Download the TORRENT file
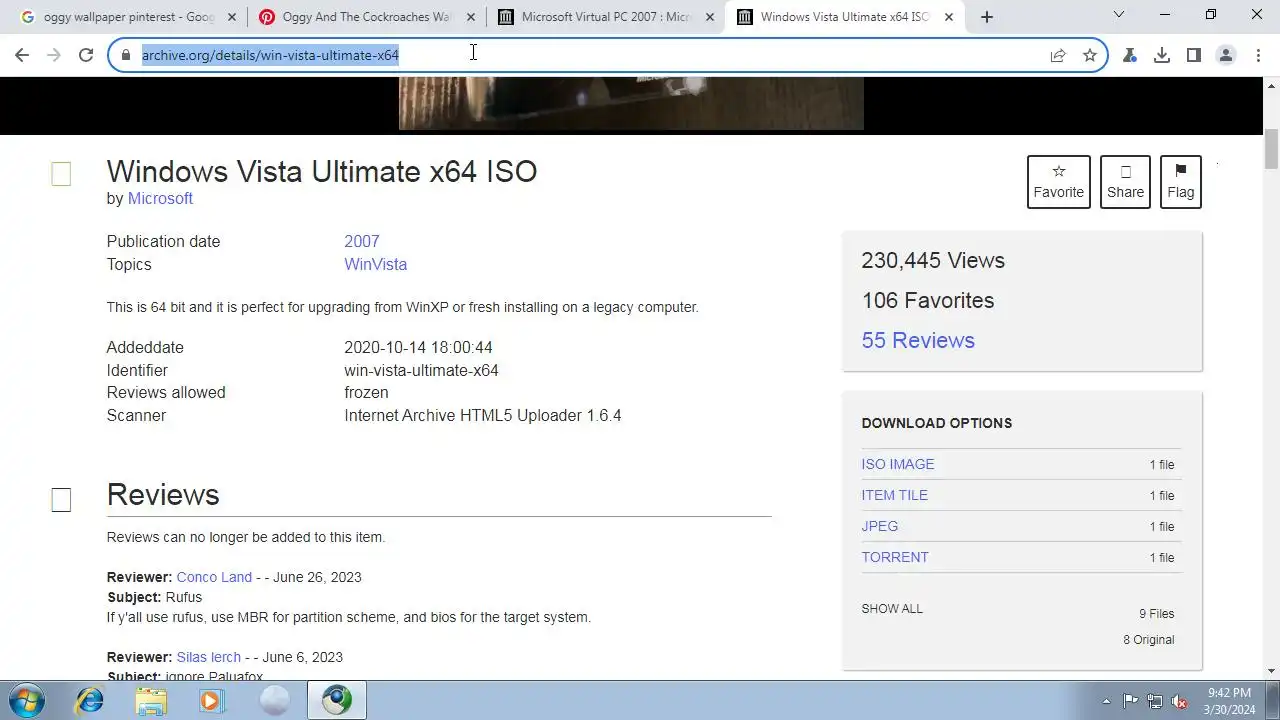Screen dimensions: 1280x720 (x=895, y=557)
